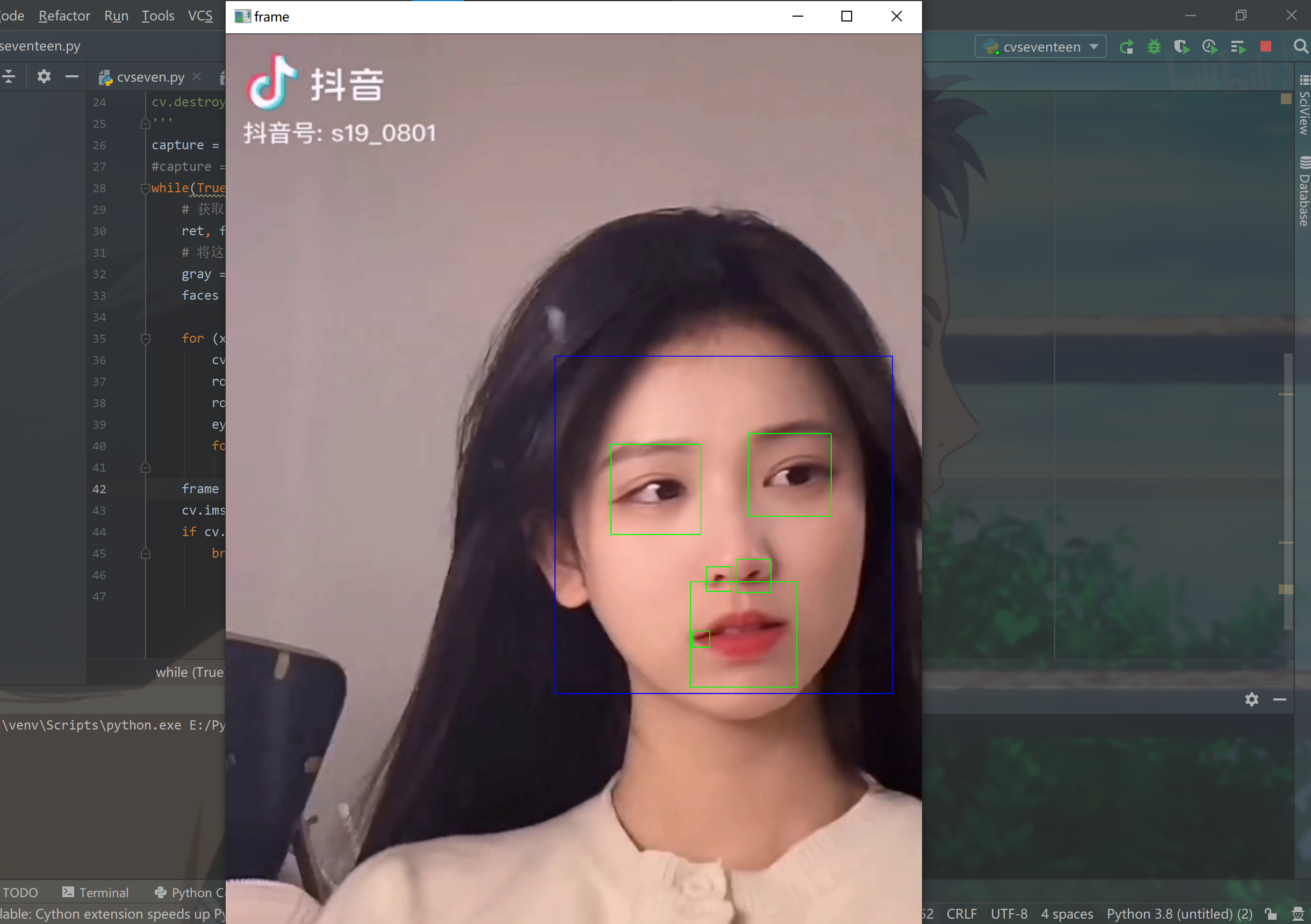
Task: Toggle fold at line 25 docstring
Action: pyautogui.click(x=145, y=124)
